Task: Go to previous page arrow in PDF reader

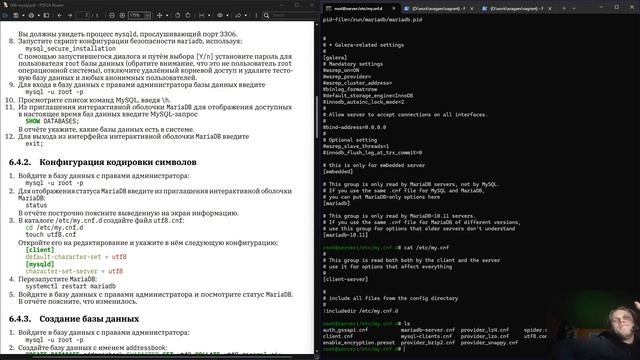Action: tap(60, 15)
